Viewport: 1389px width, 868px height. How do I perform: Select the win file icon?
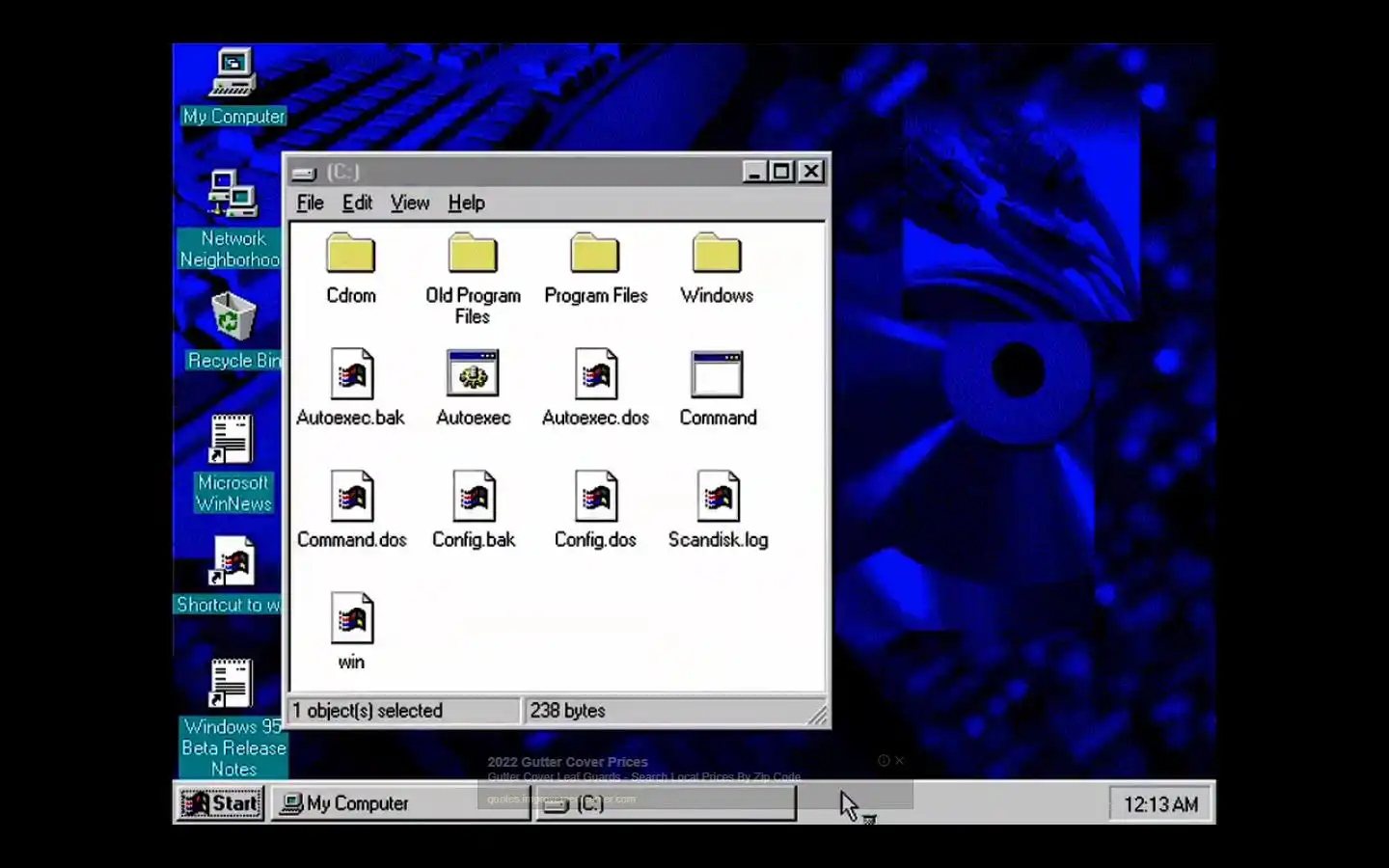[x=351, y=618]
